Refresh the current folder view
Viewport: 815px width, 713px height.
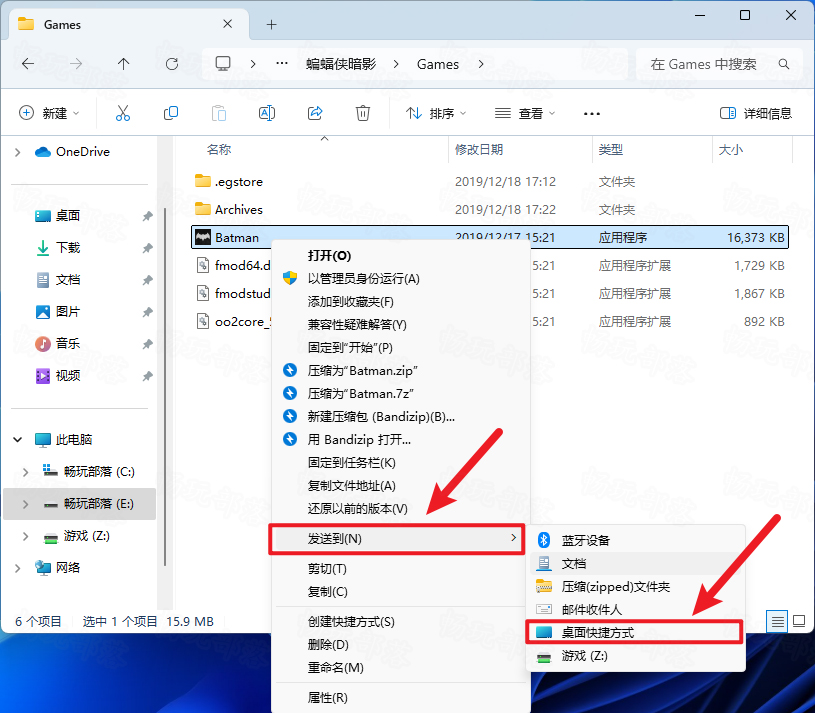(x=172, y=64)
